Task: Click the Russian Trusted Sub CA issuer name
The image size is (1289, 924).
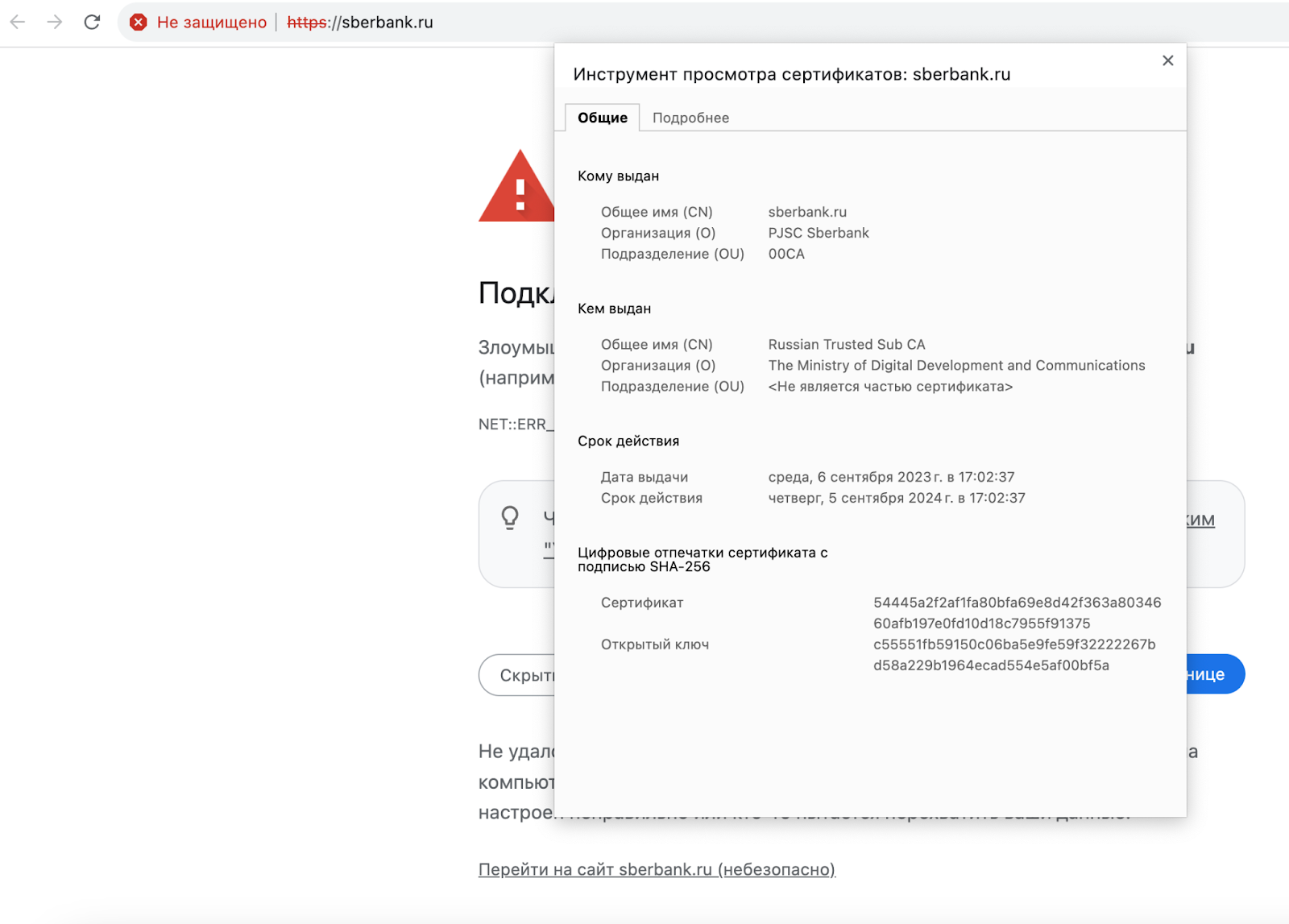Action: point(846,345)
